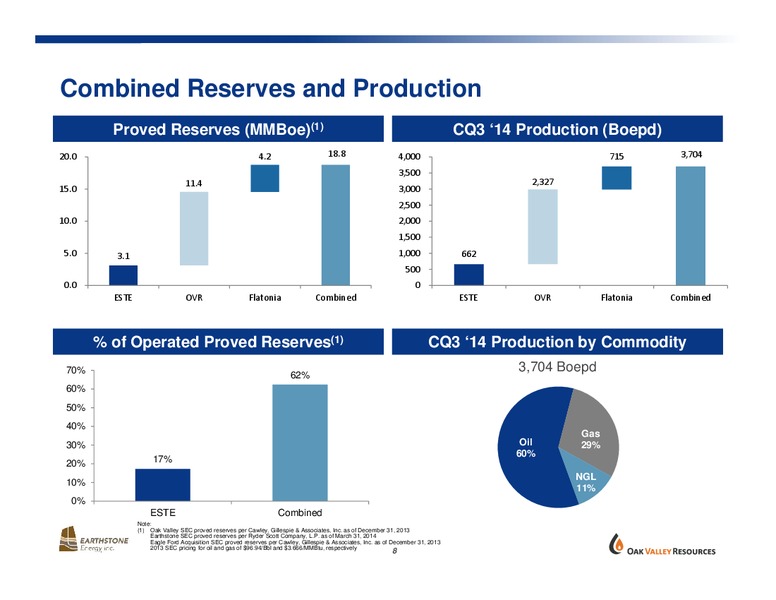
Task: Select the Combined 3,704 production bar
Action: pyautogui.click(x=690, y=226)
